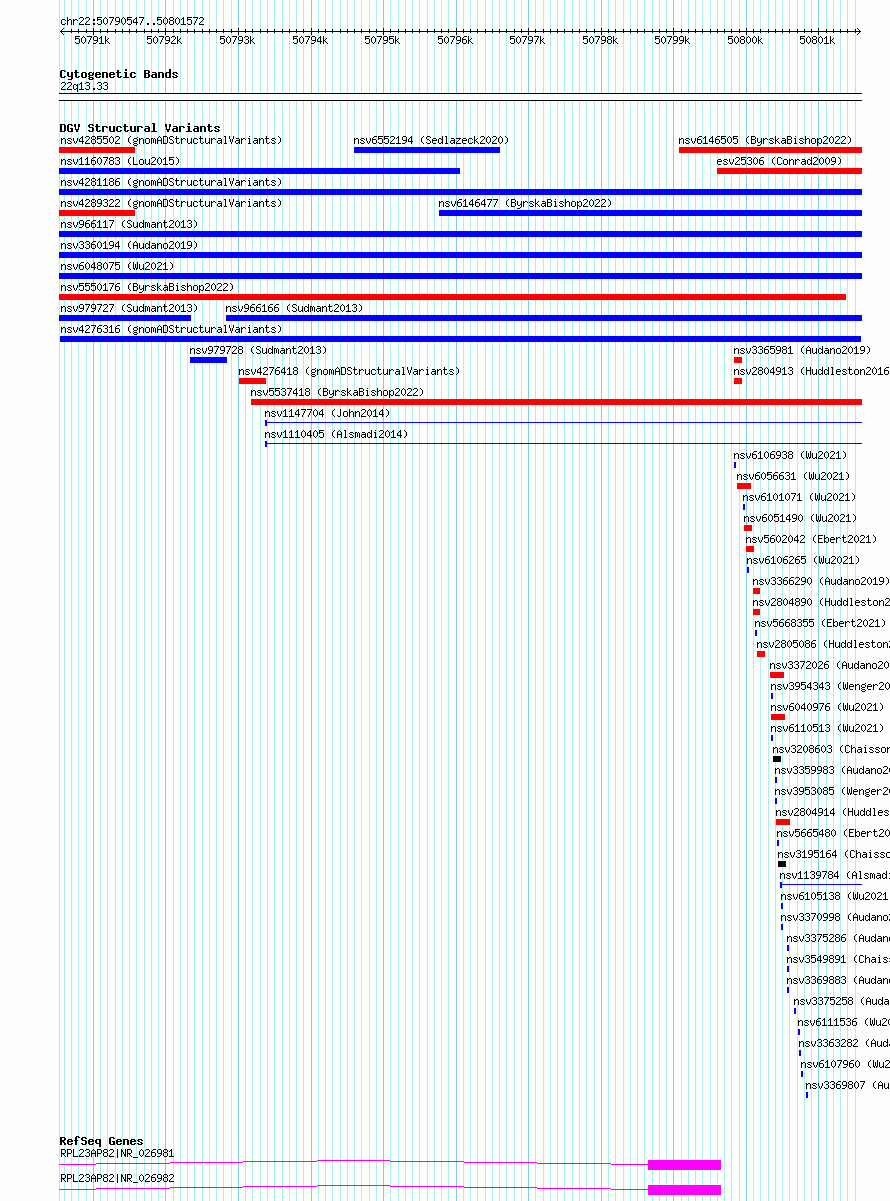Open variant nsv6552194 (Sedlazeck2020)
890x1201 pixels.
pos(431,140)
